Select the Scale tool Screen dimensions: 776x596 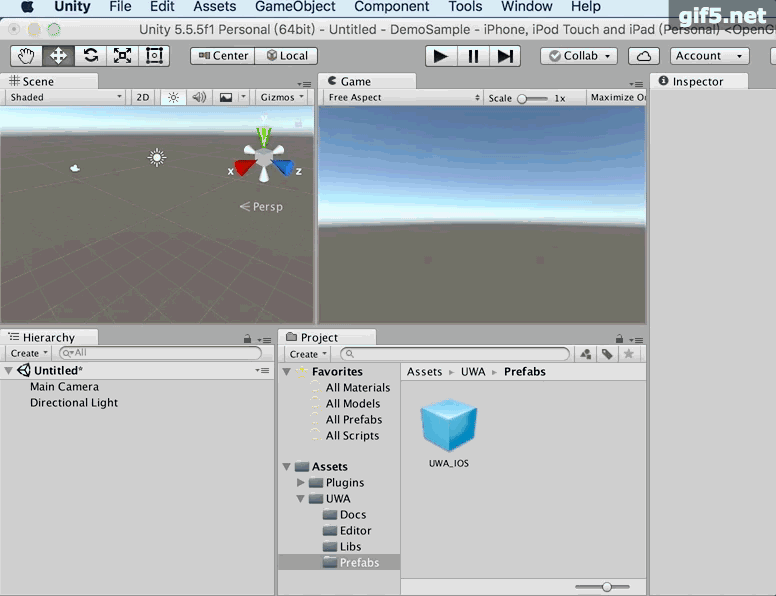coord(122,56)
